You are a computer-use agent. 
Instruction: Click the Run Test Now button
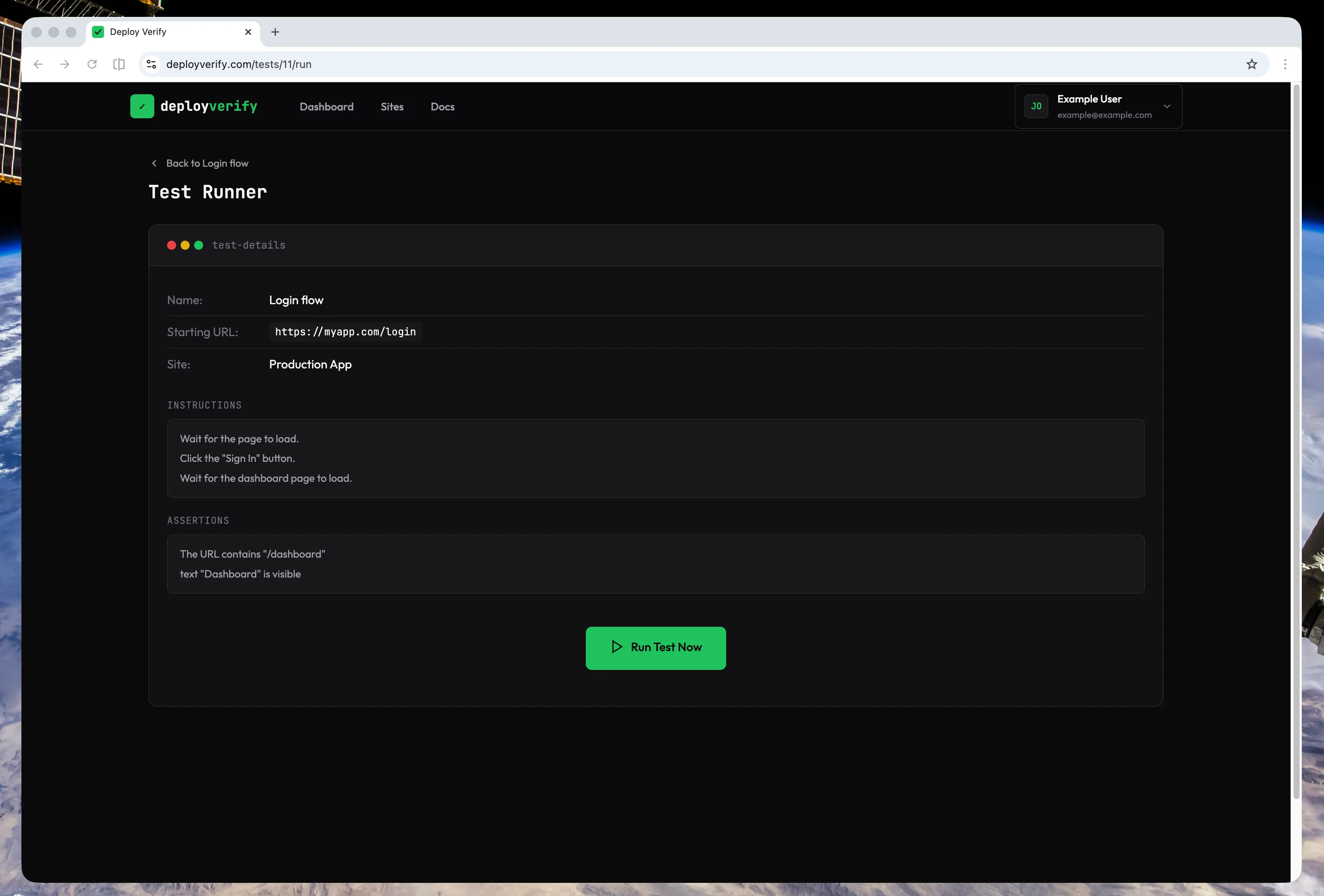pos(656,648)
